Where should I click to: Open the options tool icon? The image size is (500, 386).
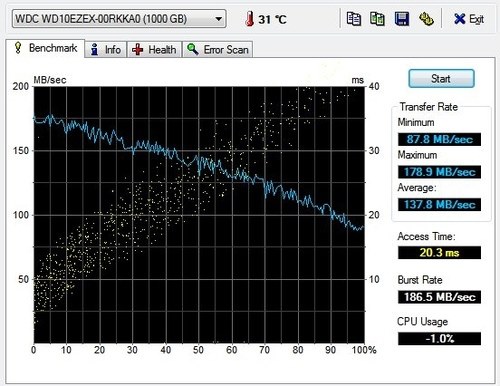click(x=426, y=19)
